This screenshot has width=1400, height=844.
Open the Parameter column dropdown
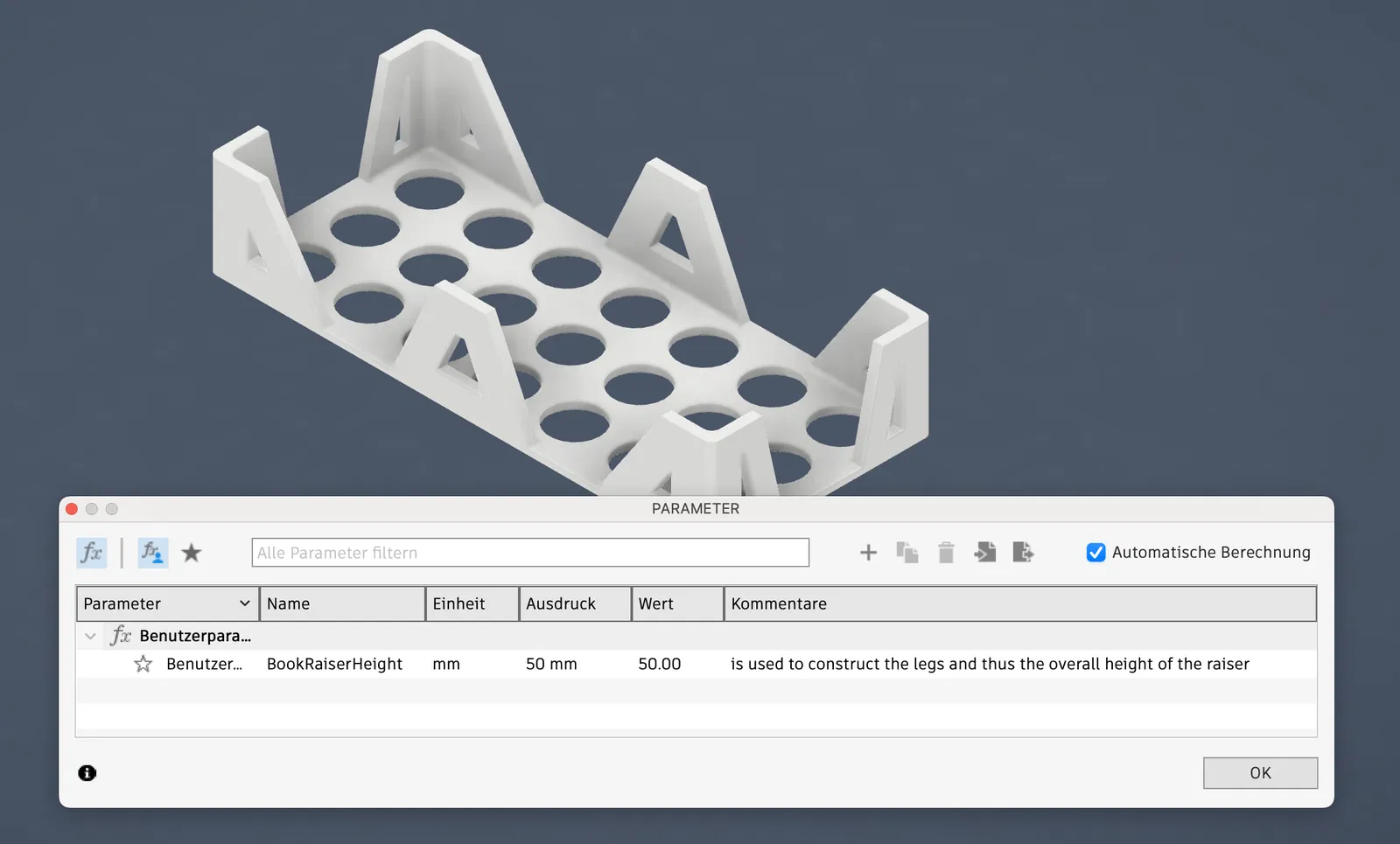point(245,603)
